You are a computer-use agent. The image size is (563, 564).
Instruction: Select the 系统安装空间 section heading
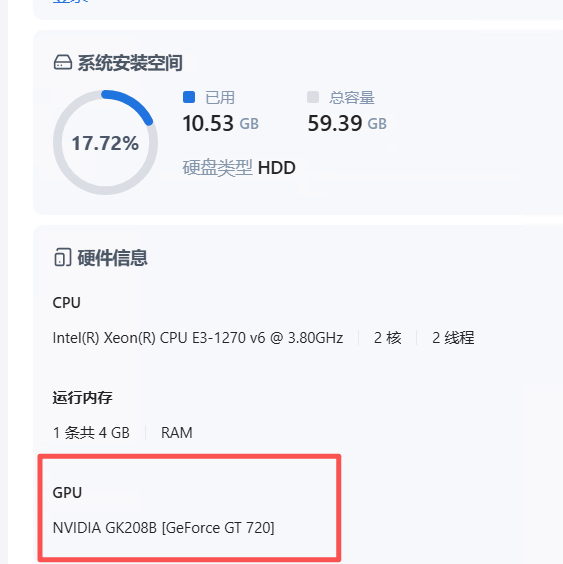pyautogui.click(x=130, y=63)
